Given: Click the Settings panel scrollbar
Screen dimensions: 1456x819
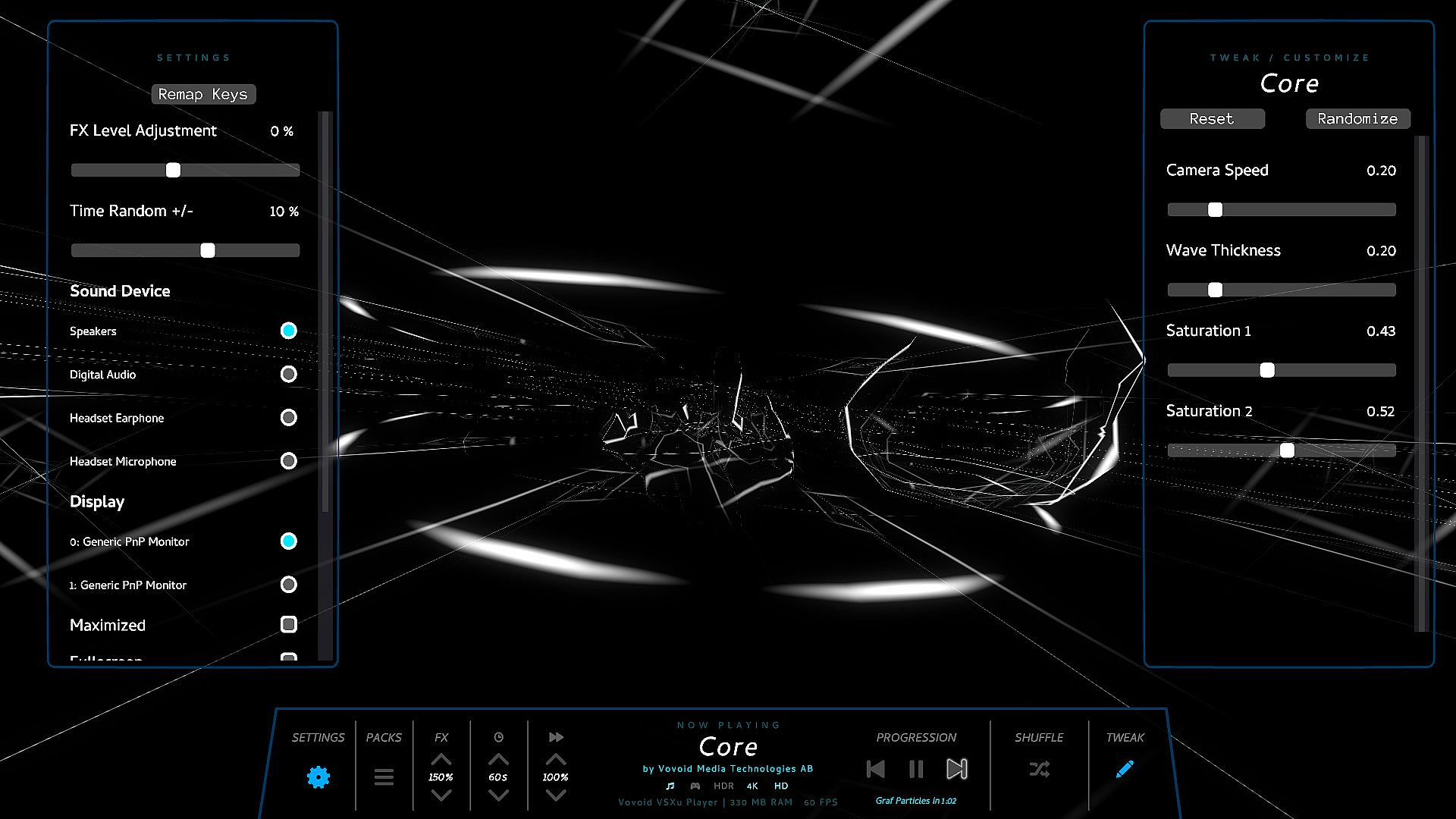Looking at the screenshot, I should click(325, 311).
